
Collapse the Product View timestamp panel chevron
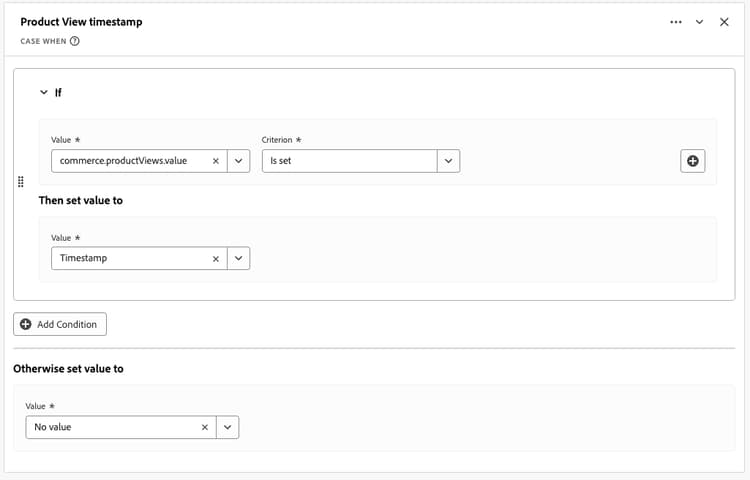pyautogui.click(x=699, y=22)
